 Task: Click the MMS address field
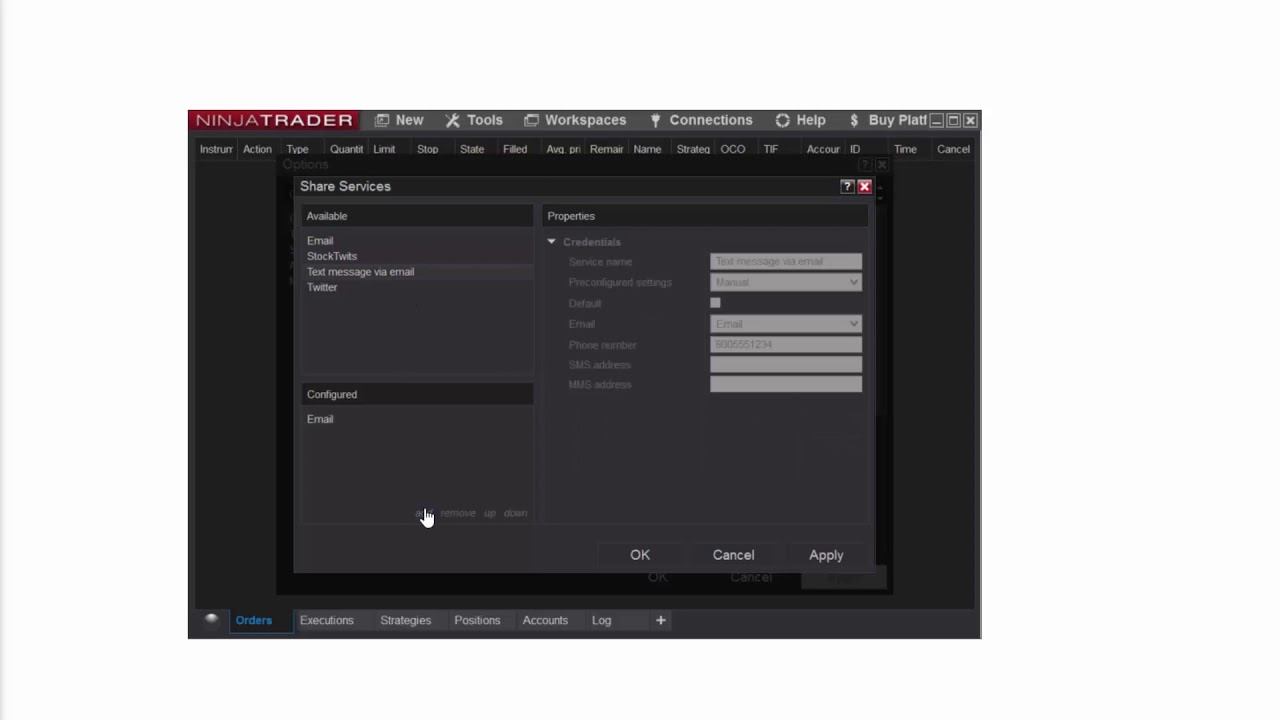[785, 385]
